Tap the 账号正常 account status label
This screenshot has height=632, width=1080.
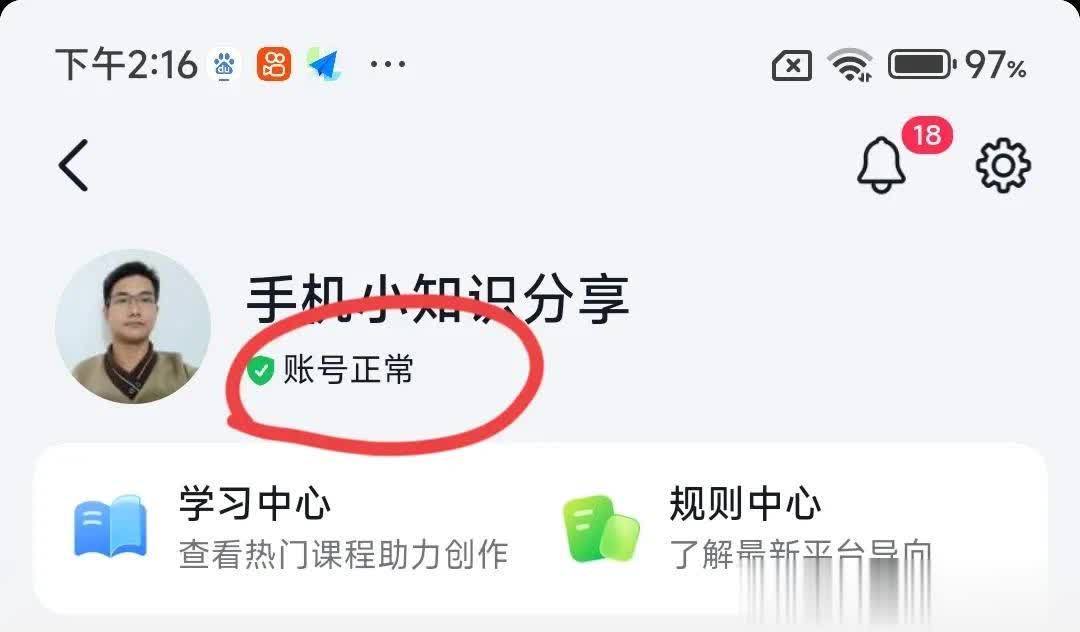[348, 370]
